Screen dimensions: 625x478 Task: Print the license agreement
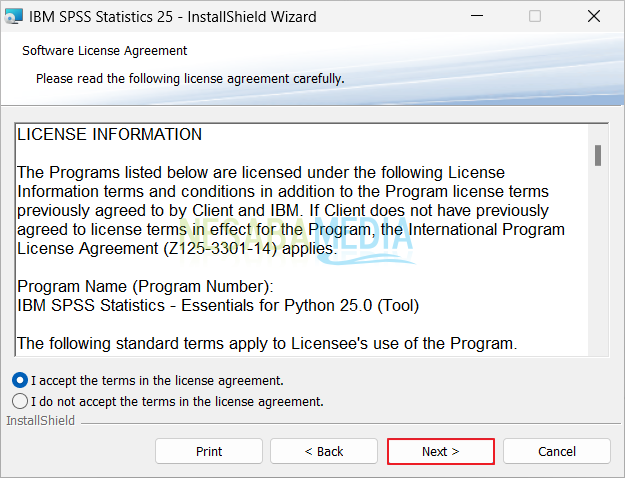(209, 451)
